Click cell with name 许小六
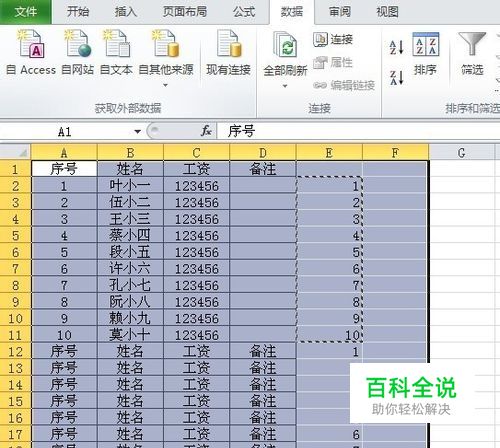The width and height of the screenshot is (500, 448). 130,268
